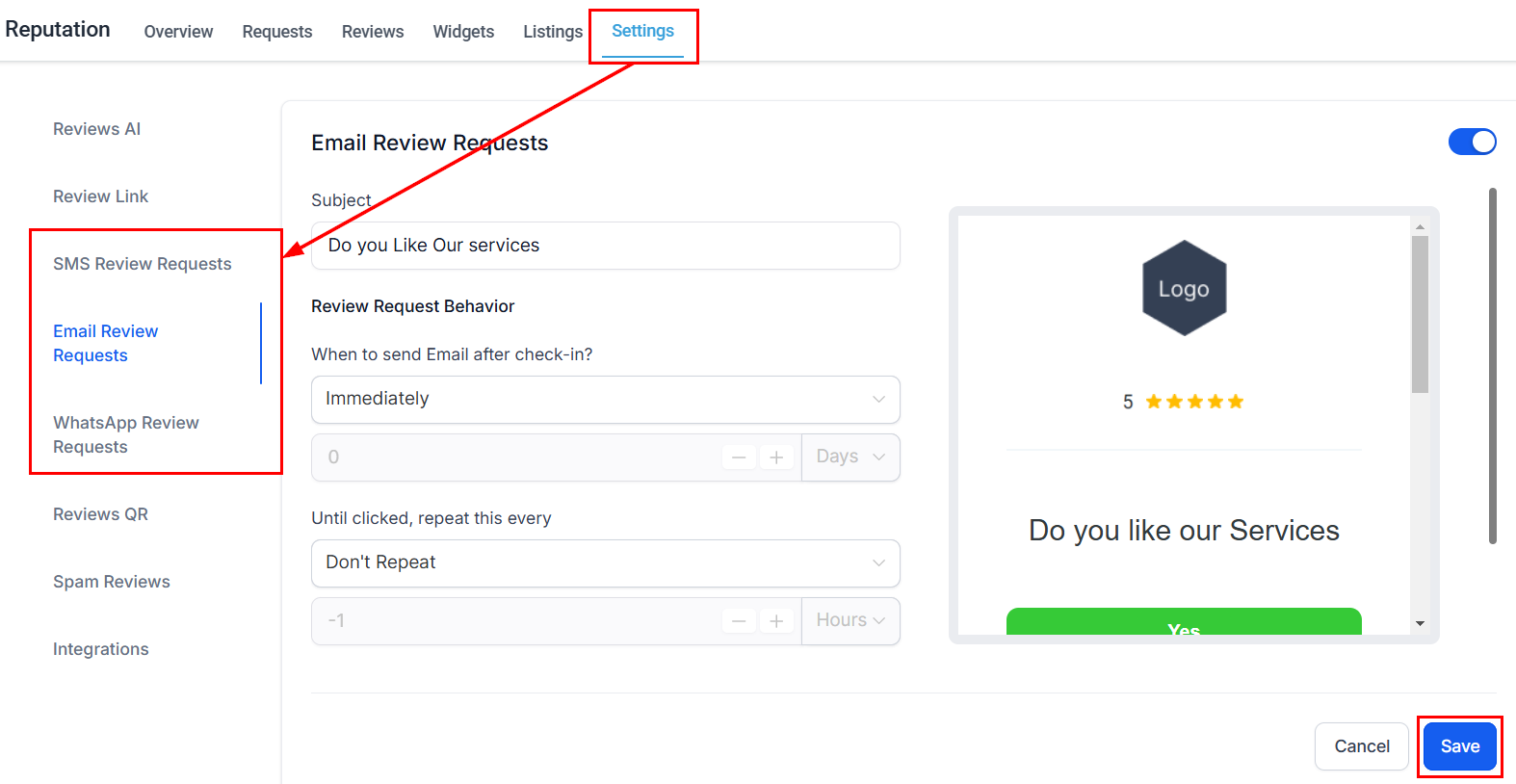Open the Immediately send-timing dropdown
The height and width of the screenshot is (784, 1516).
[x=606, y=399]
